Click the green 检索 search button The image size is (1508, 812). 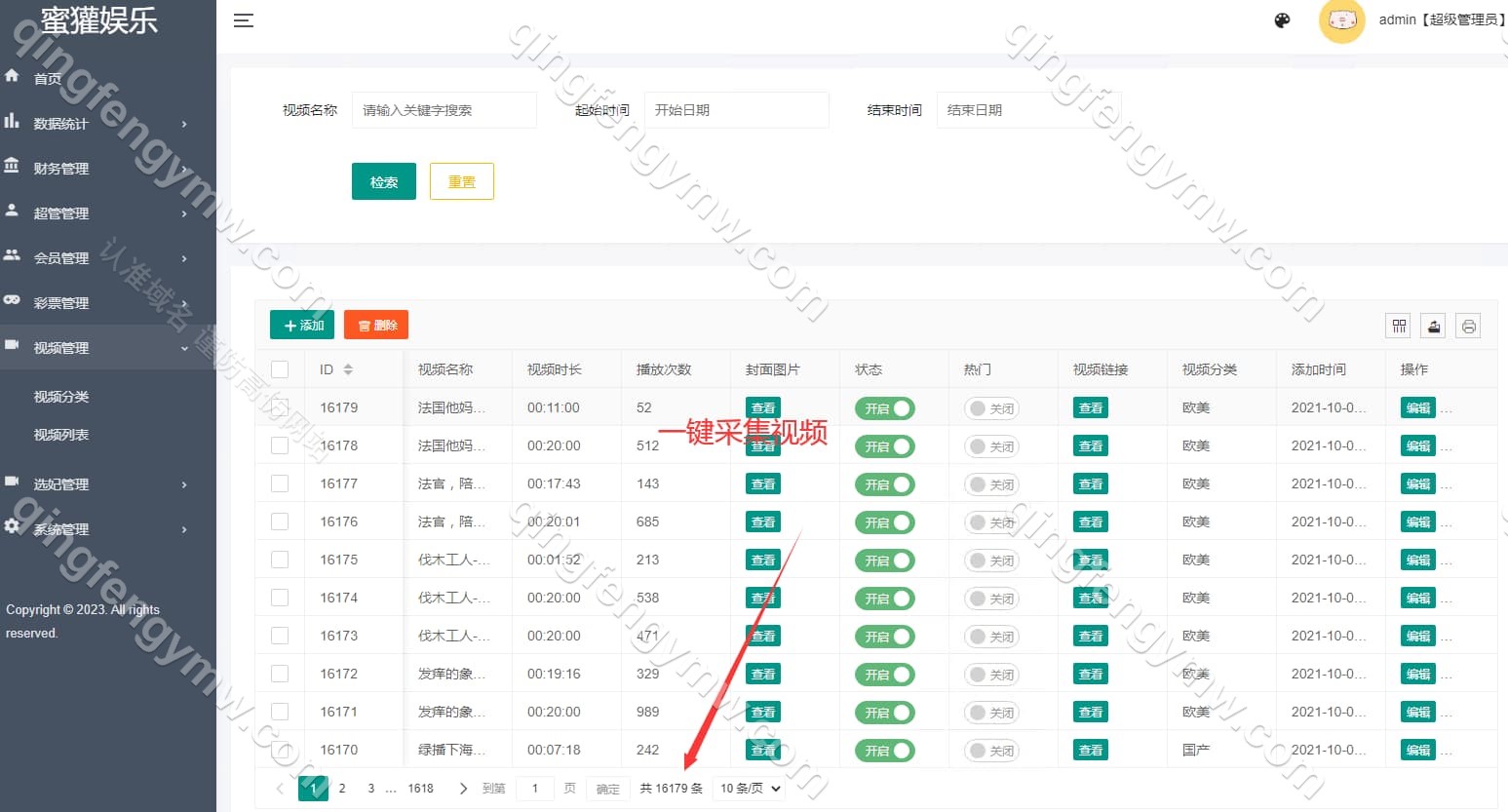tap(383, 182)
